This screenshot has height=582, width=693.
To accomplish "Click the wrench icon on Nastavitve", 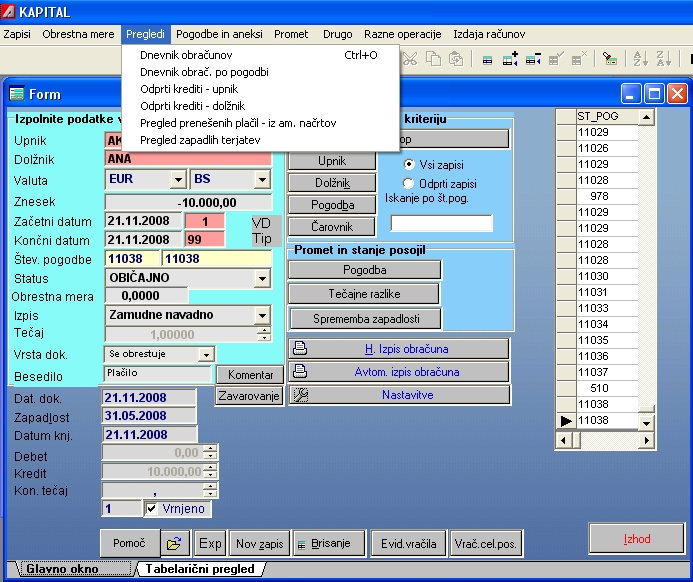I will click(x=299, y=395).
